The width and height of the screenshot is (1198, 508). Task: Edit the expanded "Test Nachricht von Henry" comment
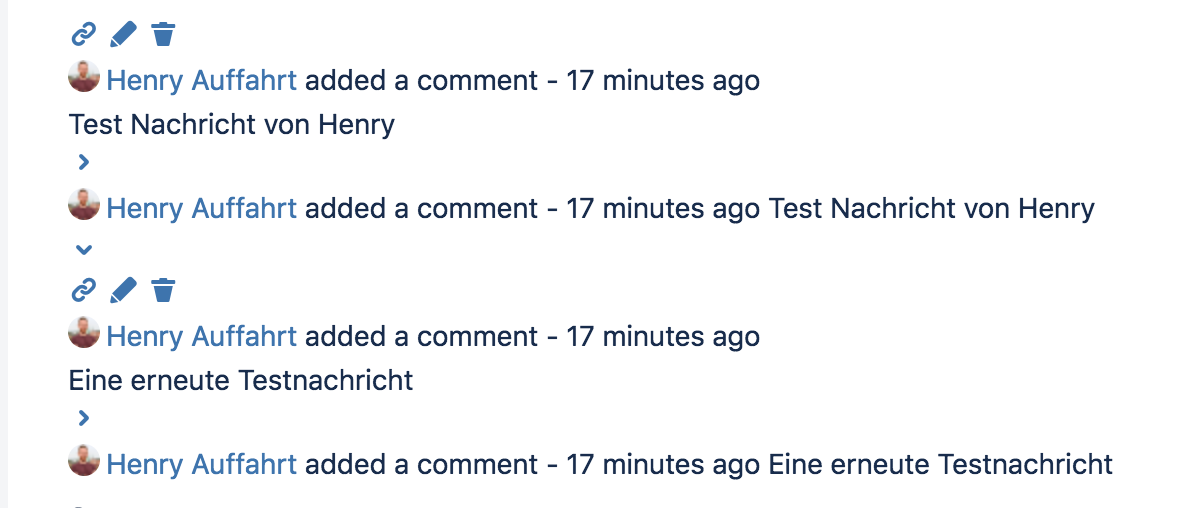123,34
